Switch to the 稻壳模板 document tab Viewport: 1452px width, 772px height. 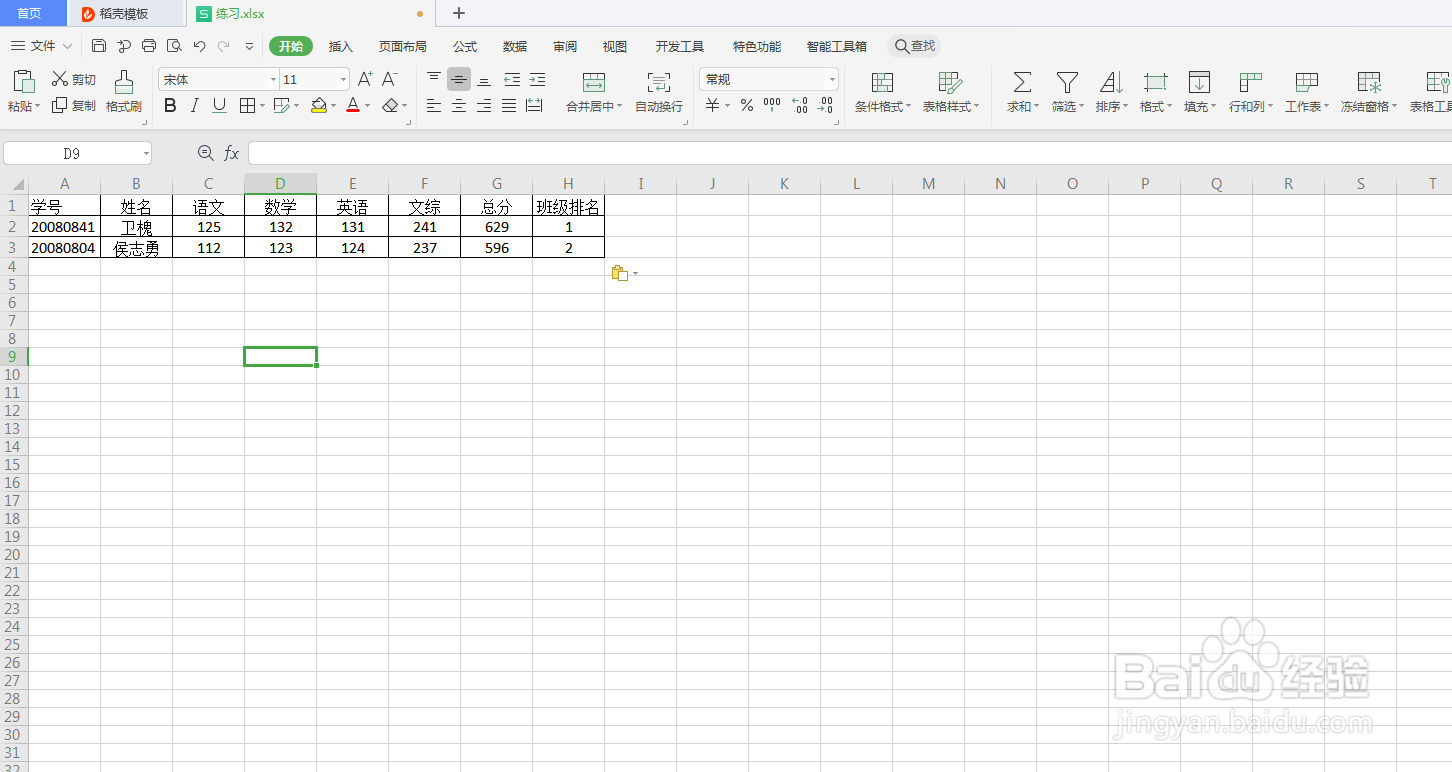coord(126,14)
